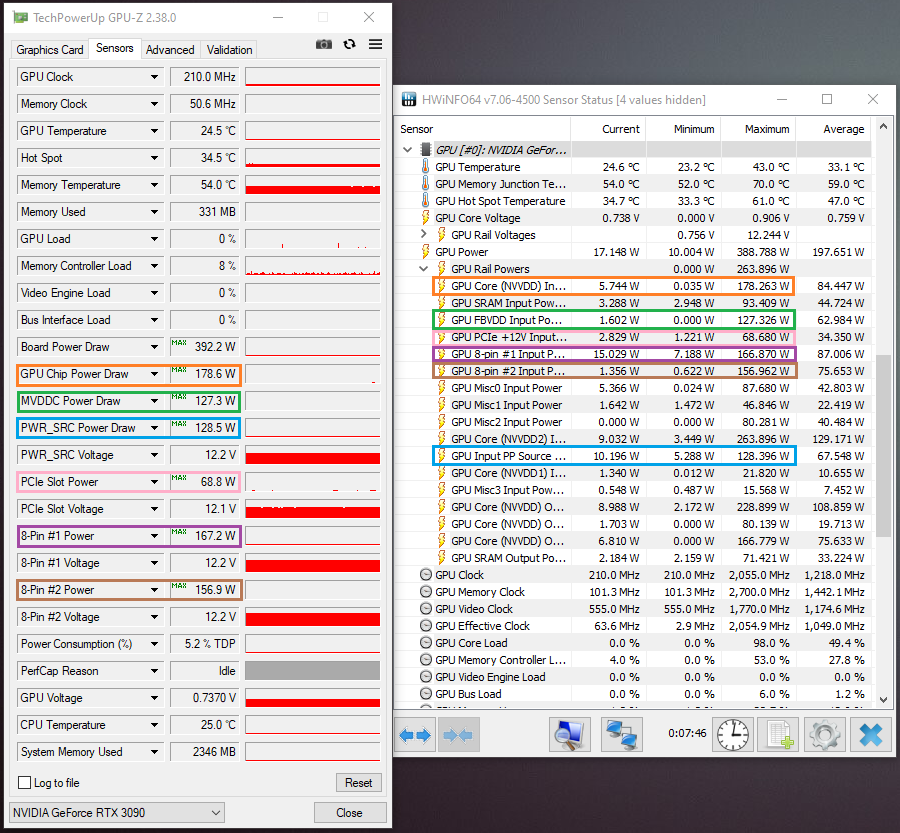This screenshot has height=833, width=900.
Task: Open the GPU Chip Power Draw dropdown arrow
Action: point(154,373)
